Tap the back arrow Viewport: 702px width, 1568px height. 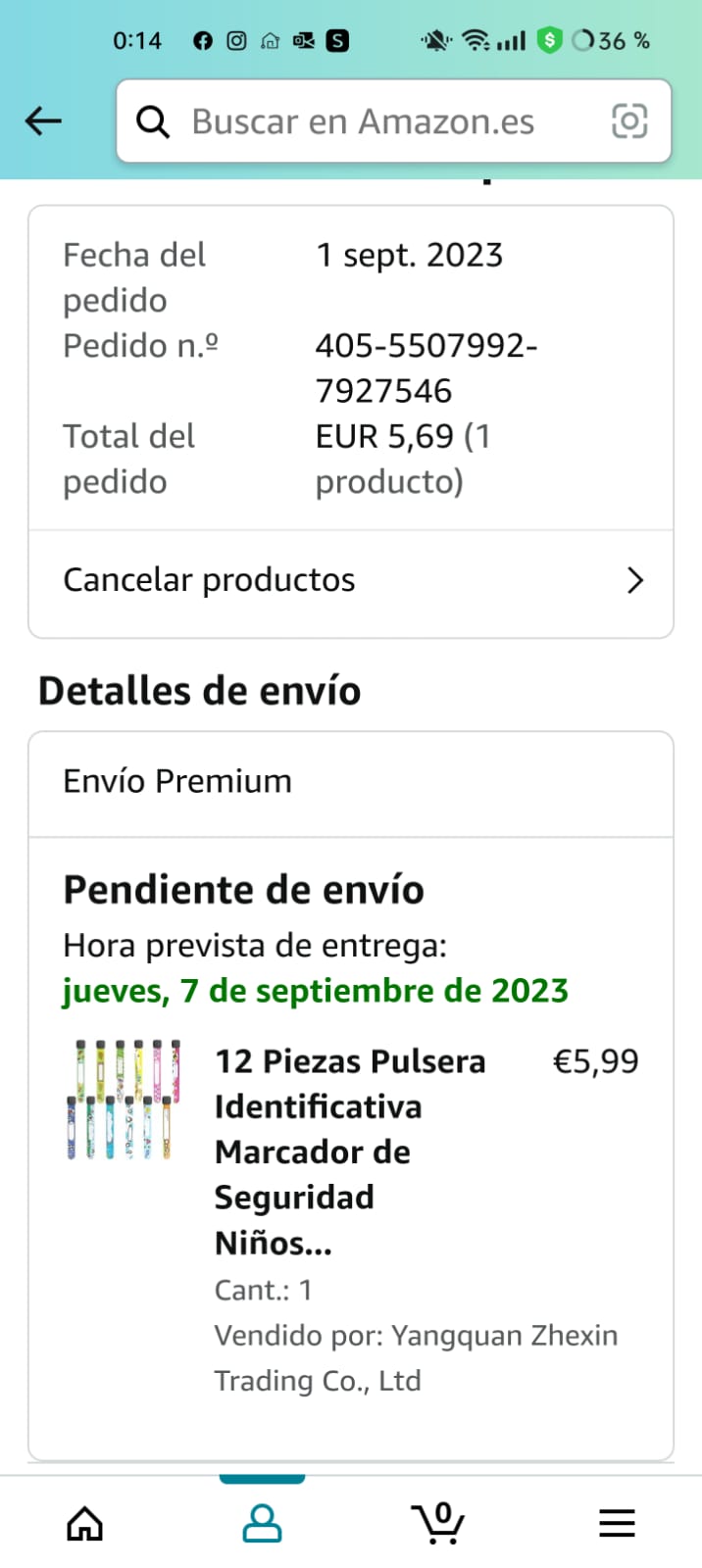click(43, 122)
